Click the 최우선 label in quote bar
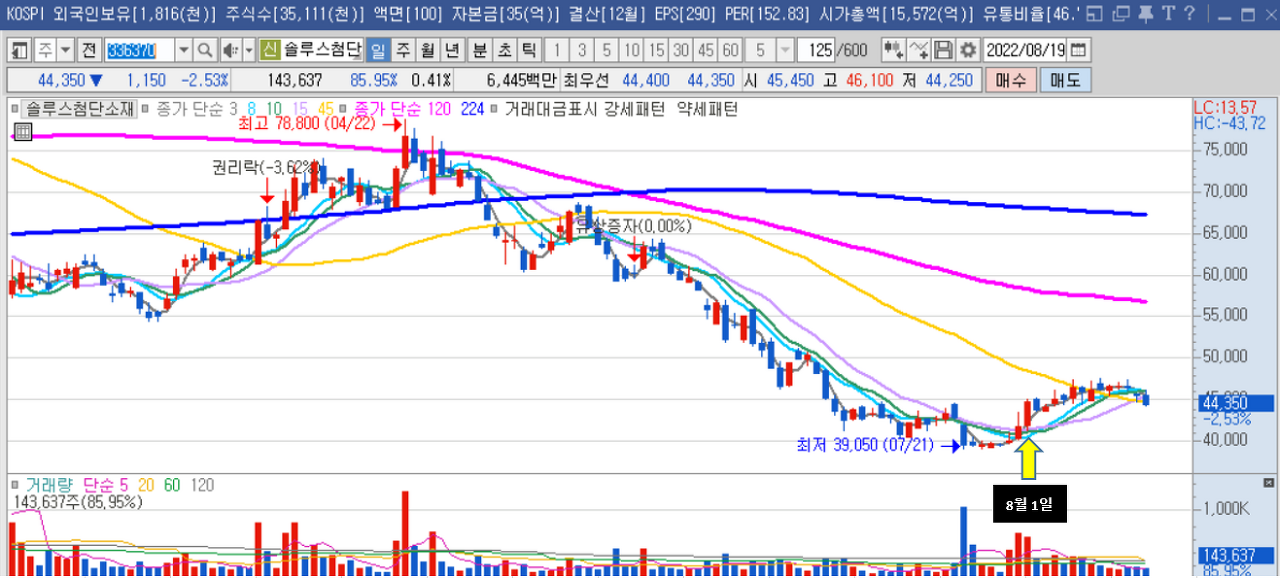Screen dimensions: 1280x578 coord(586,80)
